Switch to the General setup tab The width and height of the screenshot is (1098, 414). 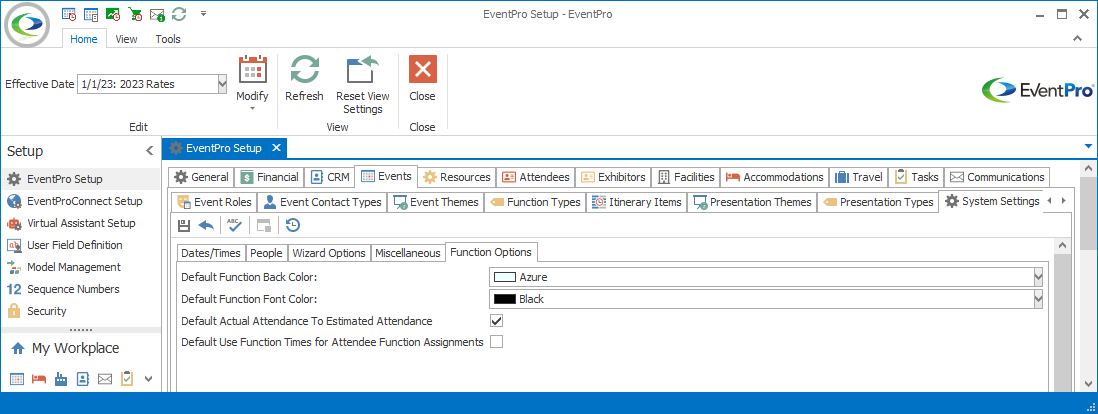(x=202, y=177)
